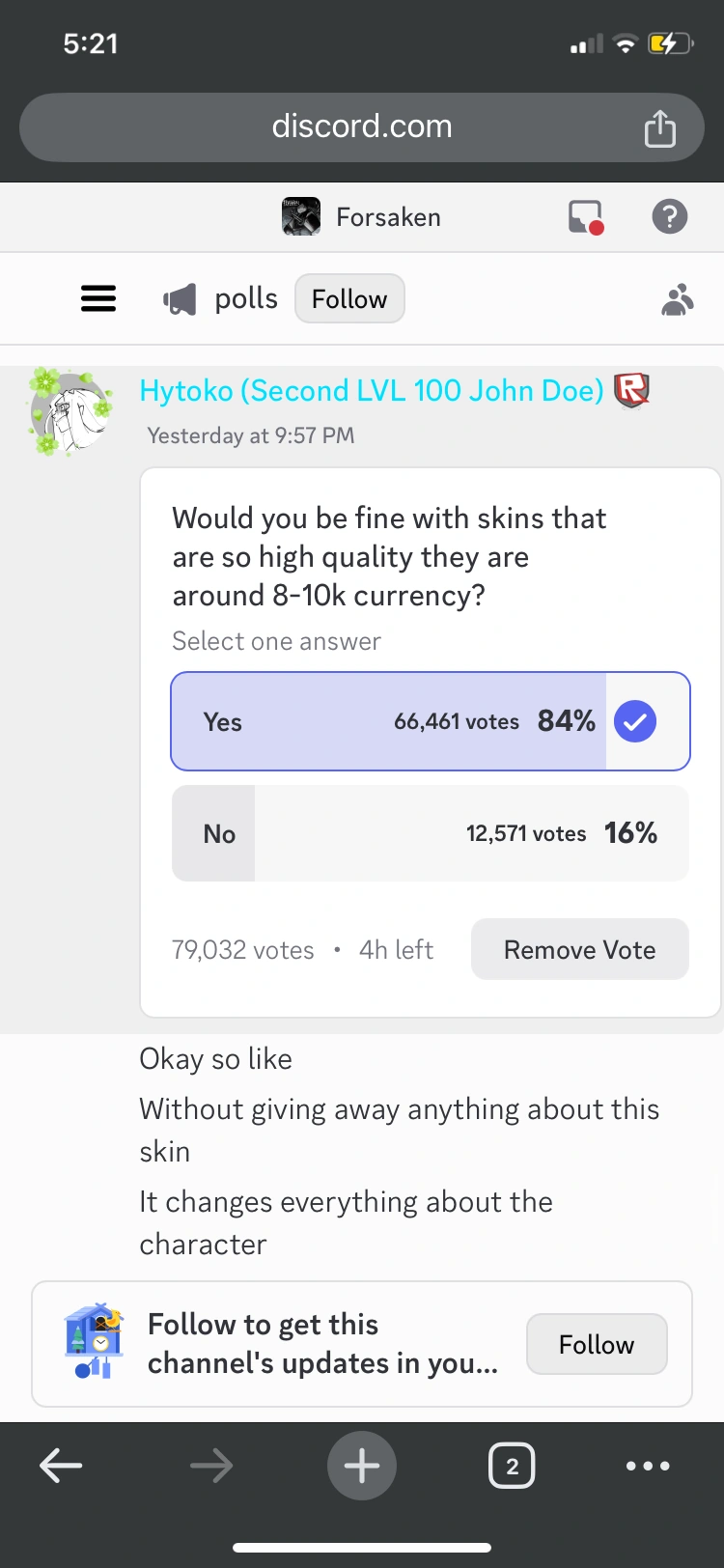724x1568 pixels.
Task: Open the help question mark icon
Action: [670, 217]
